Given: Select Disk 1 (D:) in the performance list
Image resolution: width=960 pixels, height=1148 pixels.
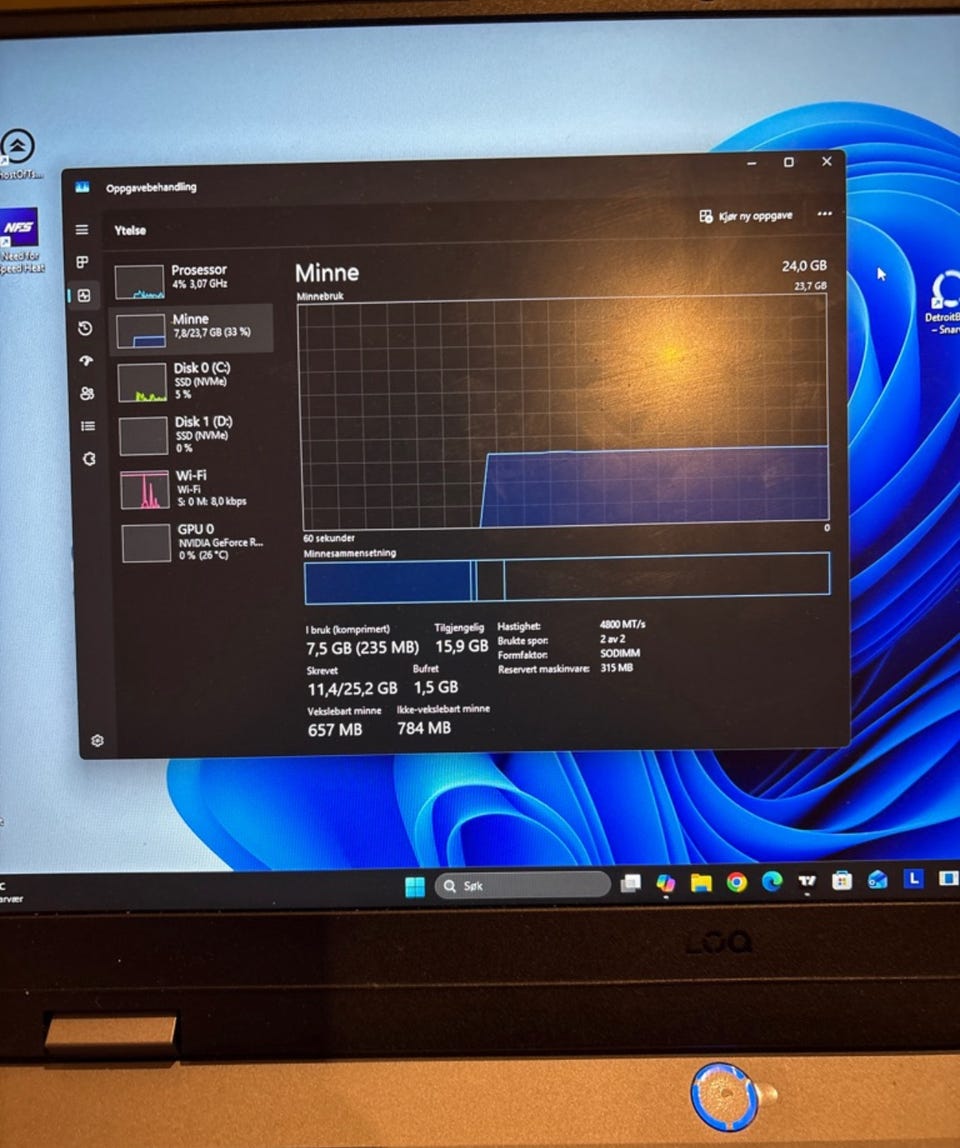Looking at the screenshot, I should coord(195,436).
